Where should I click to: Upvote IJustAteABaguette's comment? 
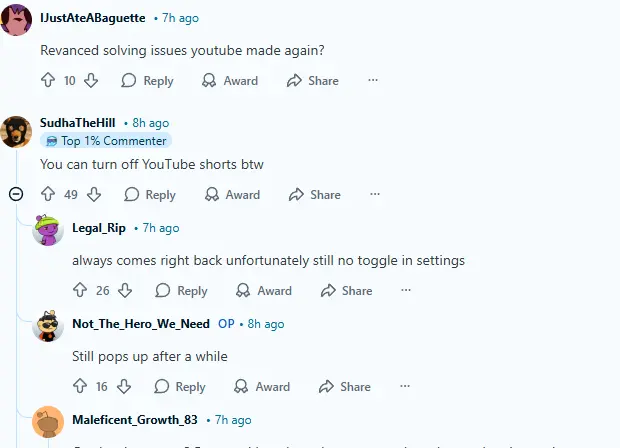tap(47, 81)
